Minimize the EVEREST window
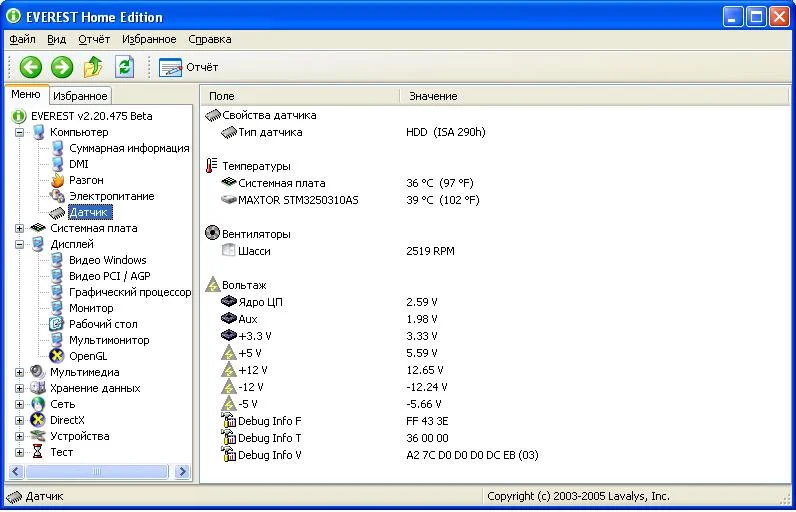796x512 pixels. click(733, 17)
